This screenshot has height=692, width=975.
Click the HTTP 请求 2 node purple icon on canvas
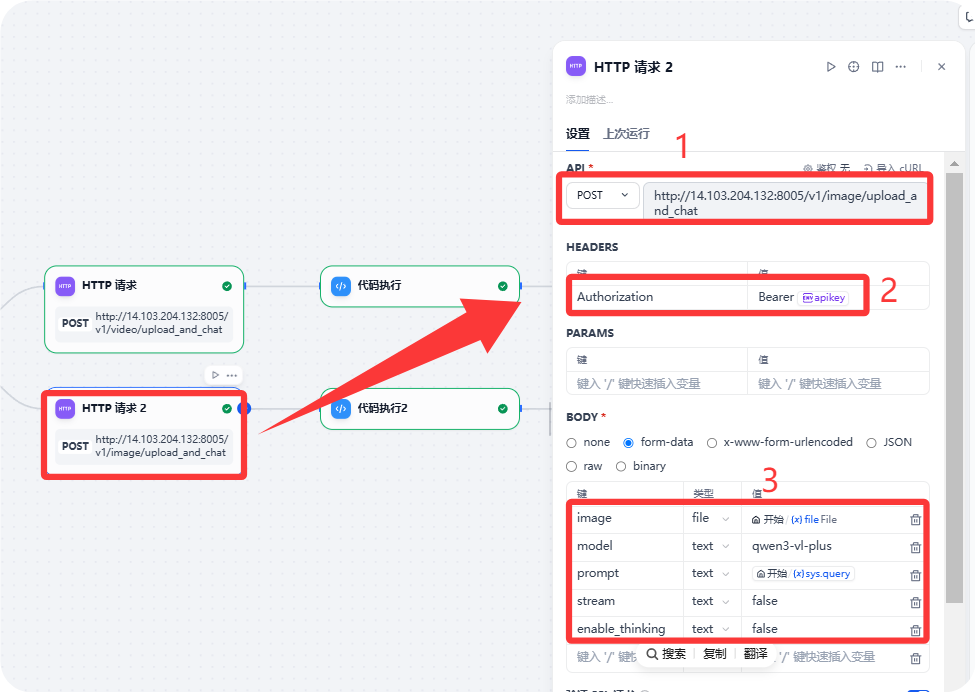coord(65,408)
